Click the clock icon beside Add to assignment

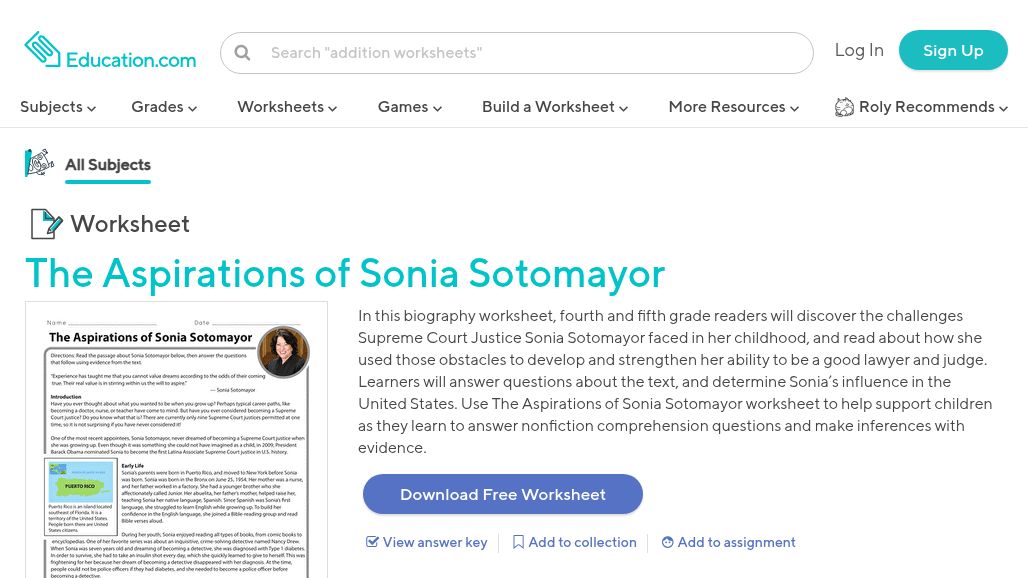667,542
